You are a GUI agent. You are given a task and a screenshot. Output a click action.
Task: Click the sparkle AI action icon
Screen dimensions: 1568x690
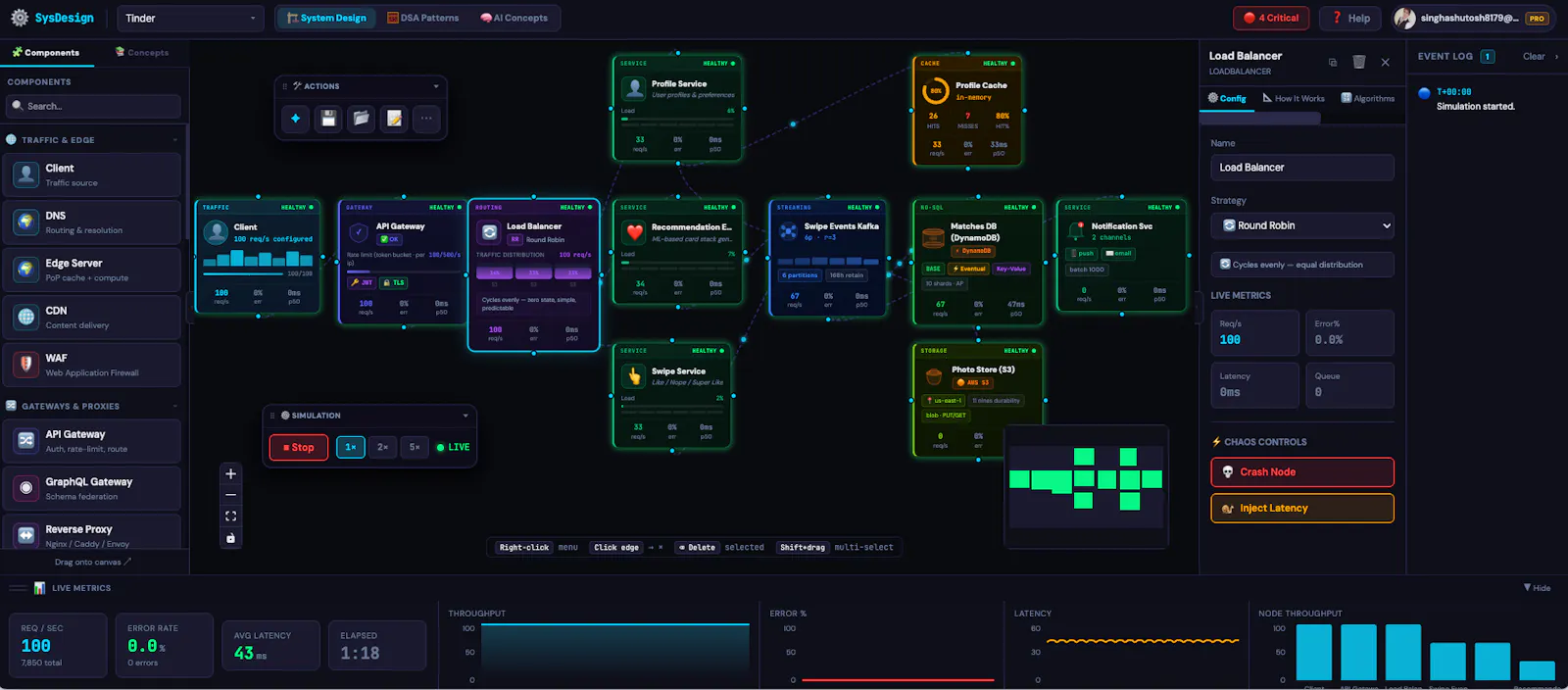tap(295, 119)
